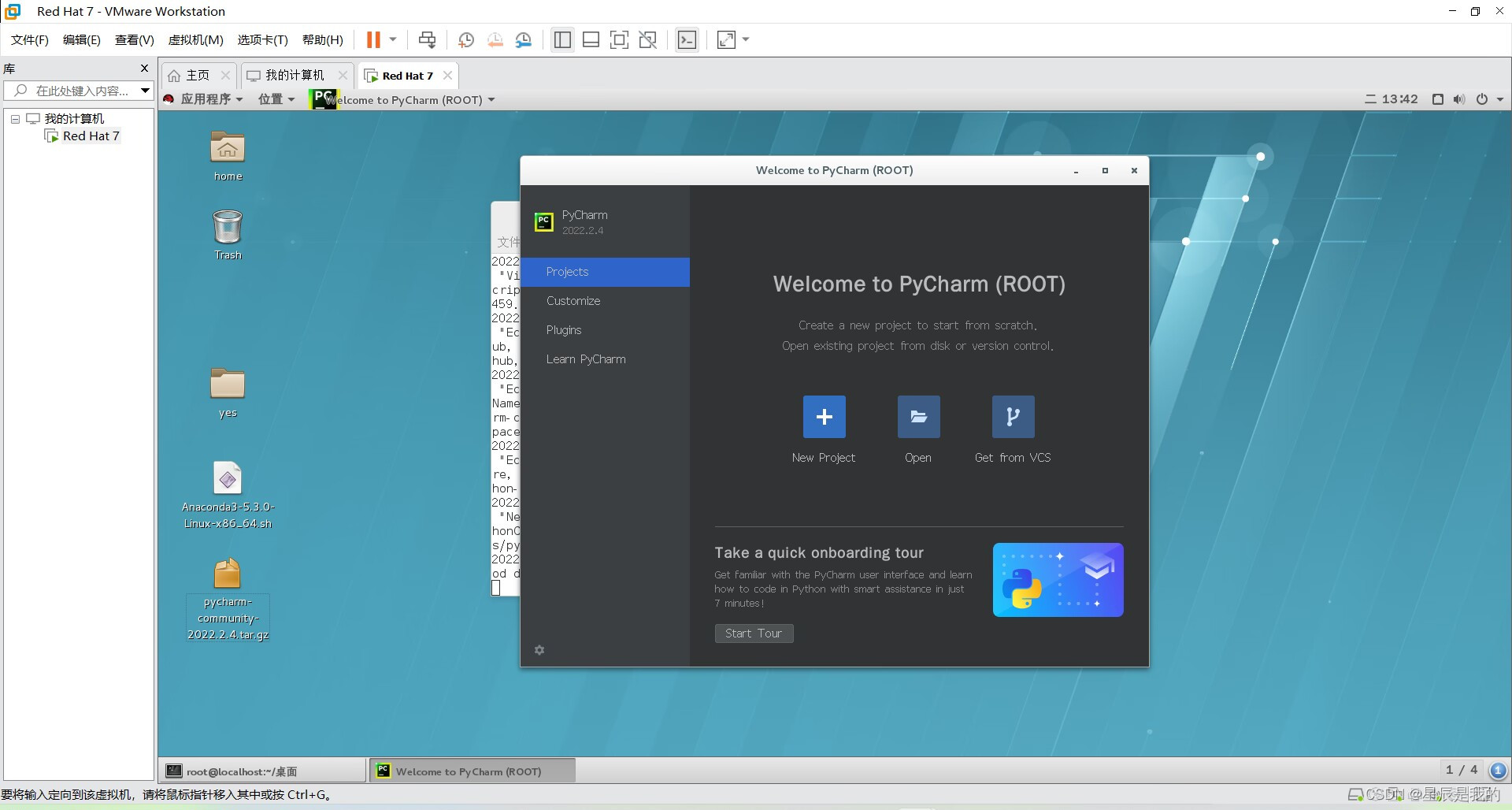Take a snapshot of the virtual machine
1512x810 pixels.
(466, 39)
